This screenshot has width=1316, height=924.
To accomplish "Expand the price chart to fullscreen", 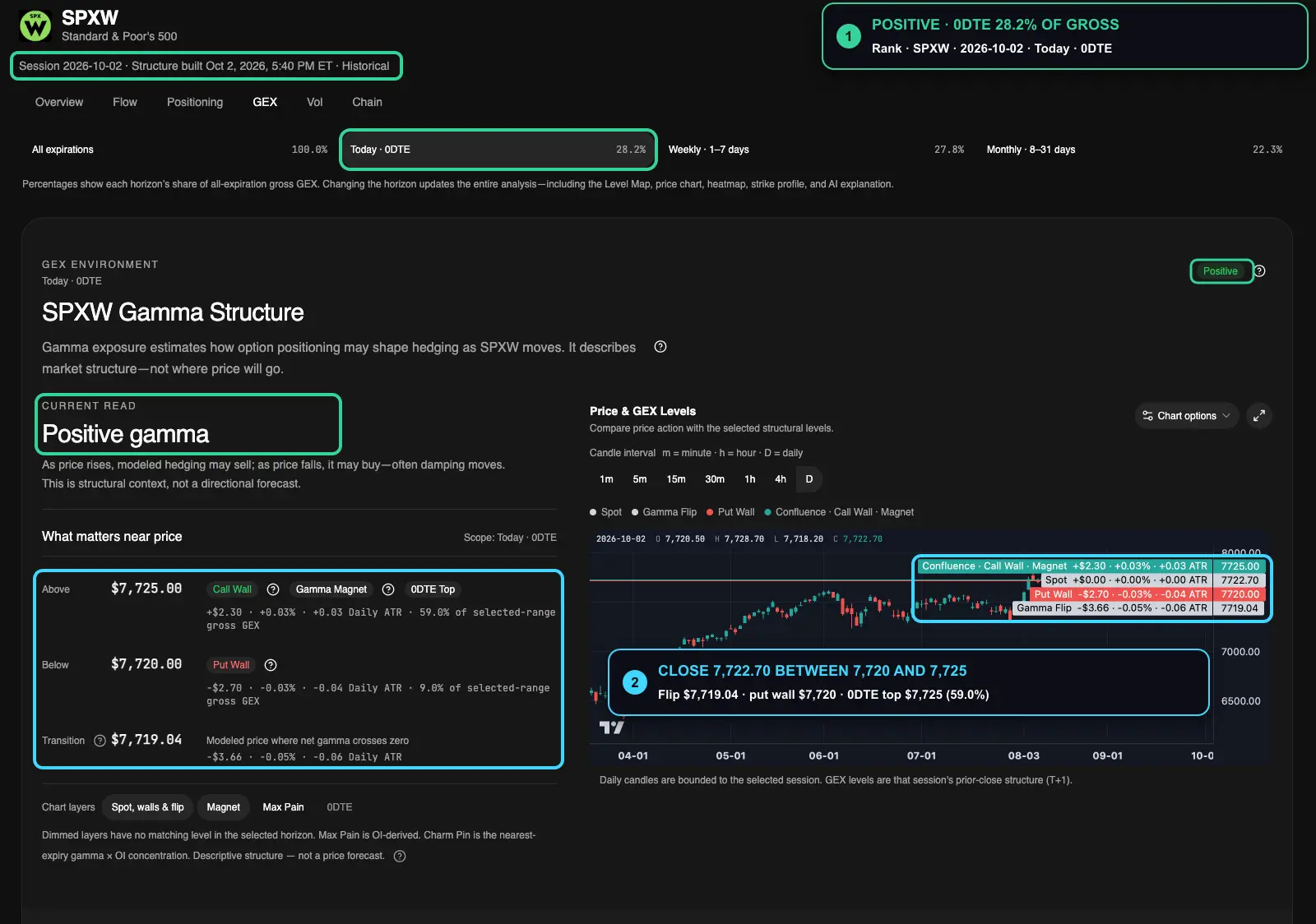I will tap(1259, 416).
